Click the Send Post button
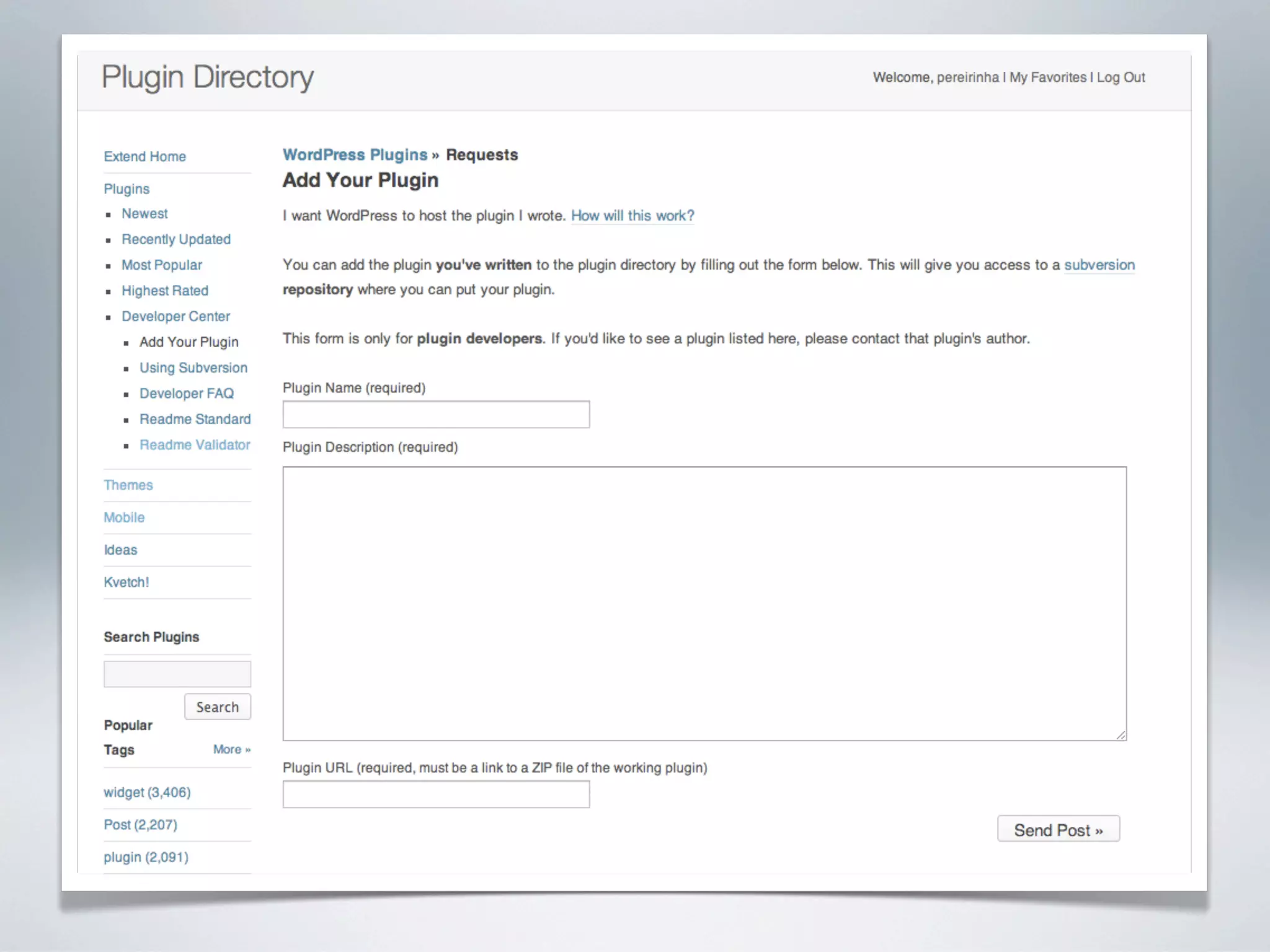This screenshot has width=1270, height=952. [x=1058, y=829]
